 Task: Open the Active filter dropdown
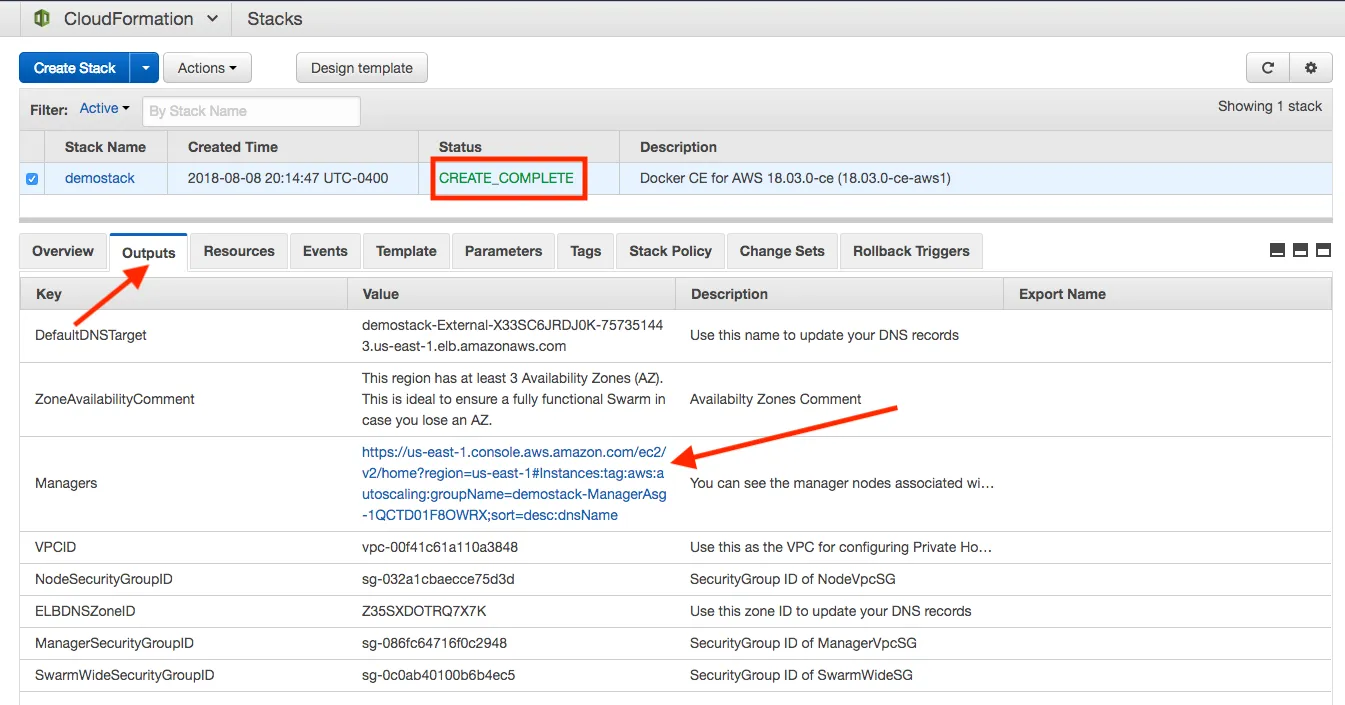click(x=105, y=109)
